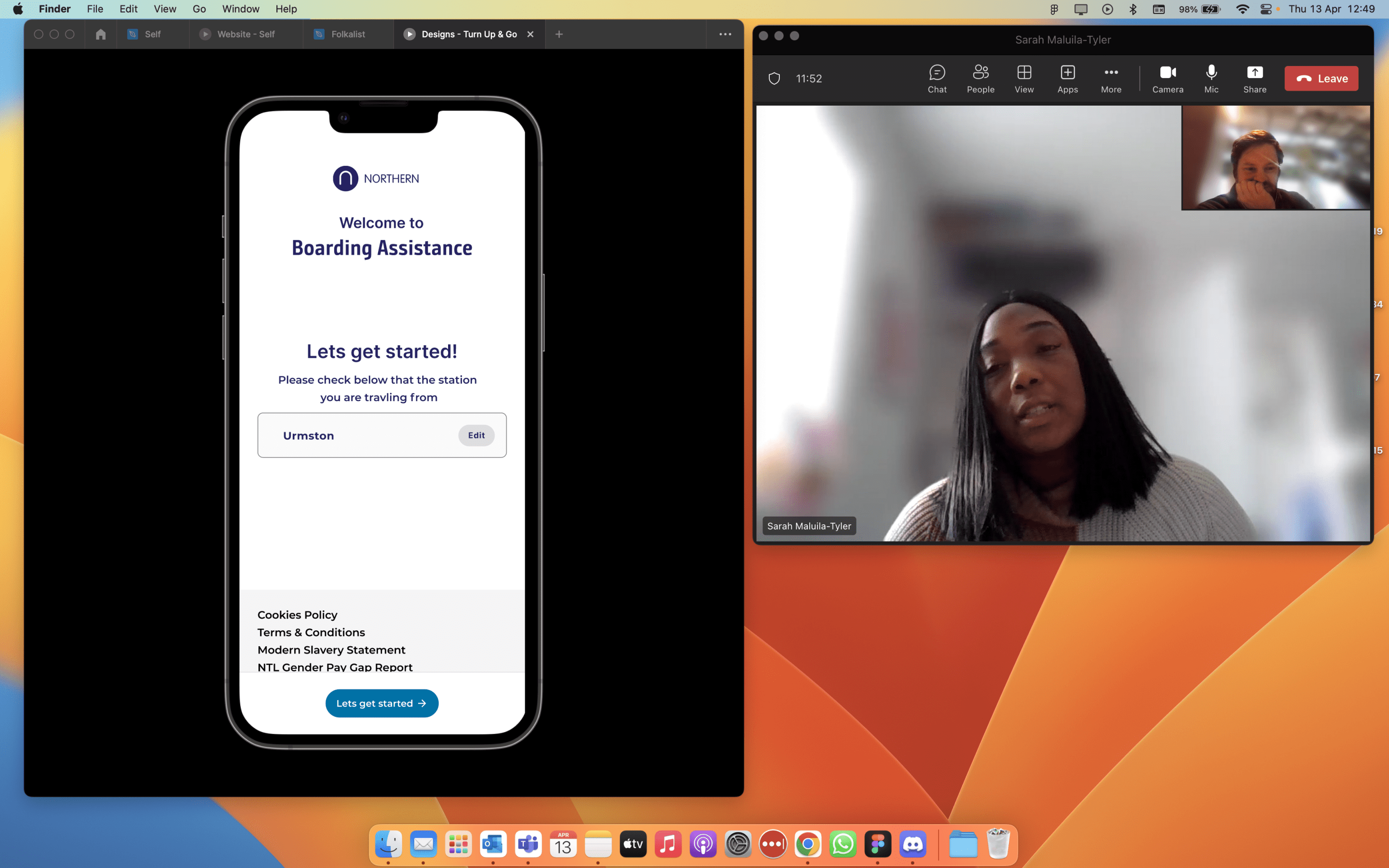
Task: Click the Urmston station field
Action: coord(381,435)
